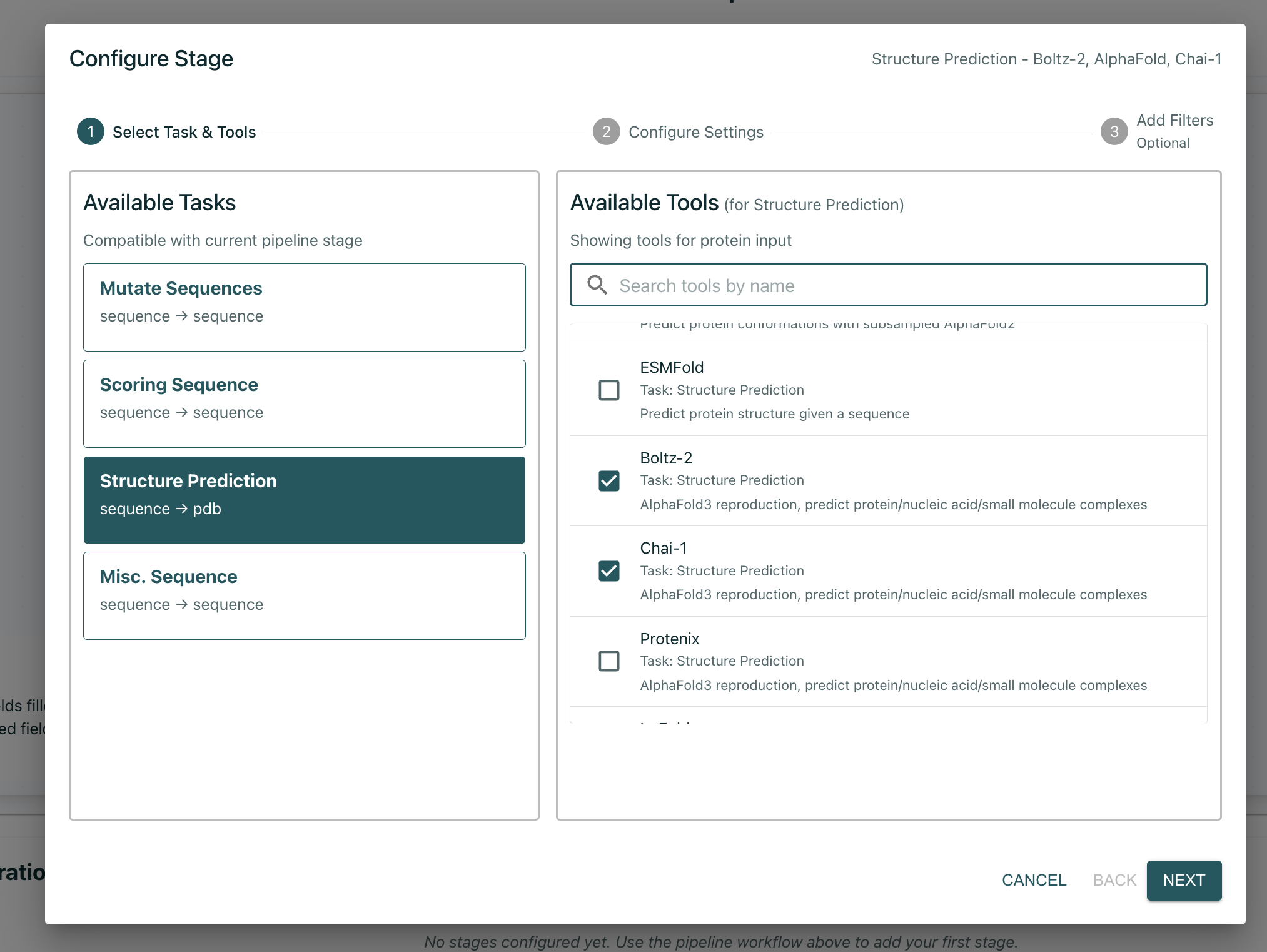This screenshot has width=1267, height=952.
Task: Click the CANCEL button
Action: (1034, 880)
